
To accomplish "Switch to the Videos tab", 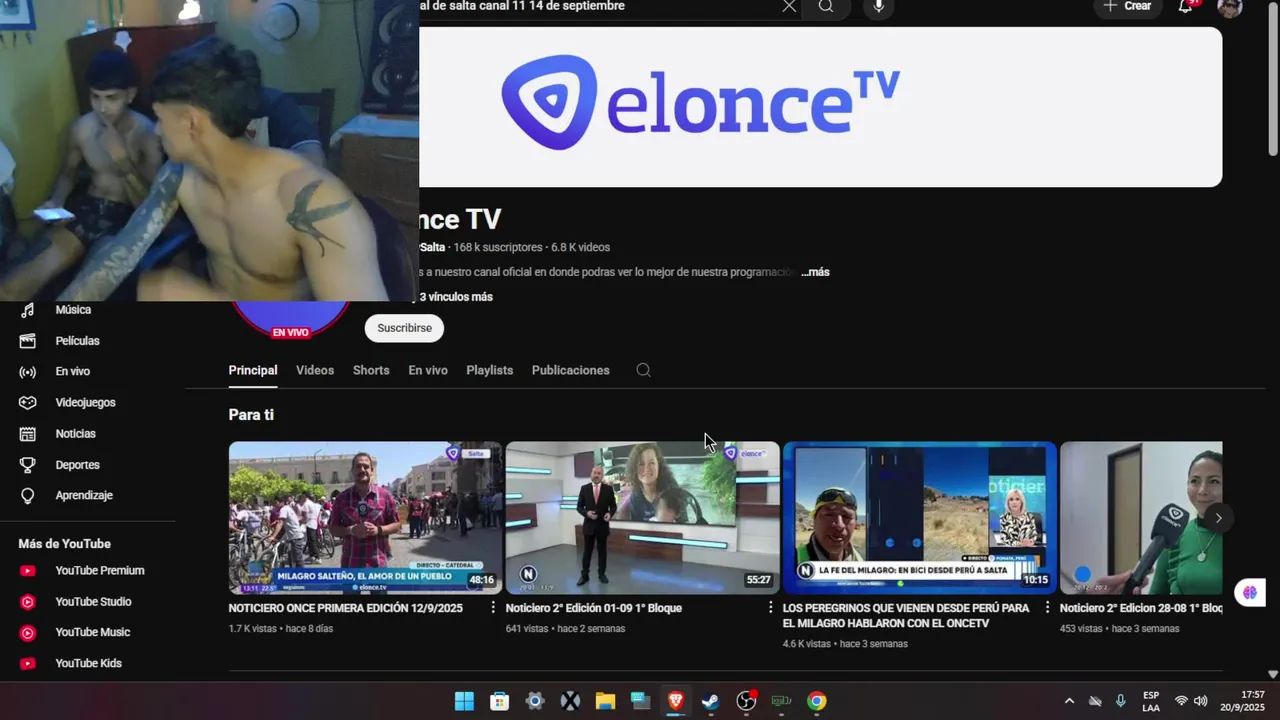I will click(315, 370).
